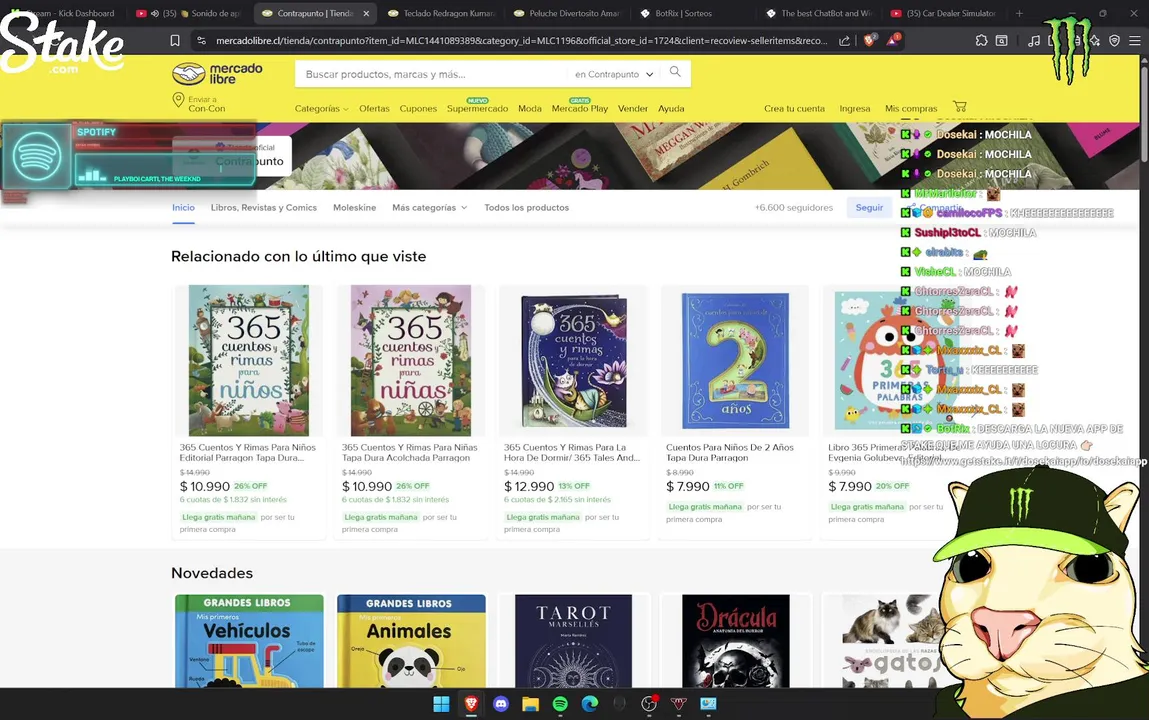
Task: Open '365 cuentos y rimas para niñas' cover
Action: pos(411,360)
